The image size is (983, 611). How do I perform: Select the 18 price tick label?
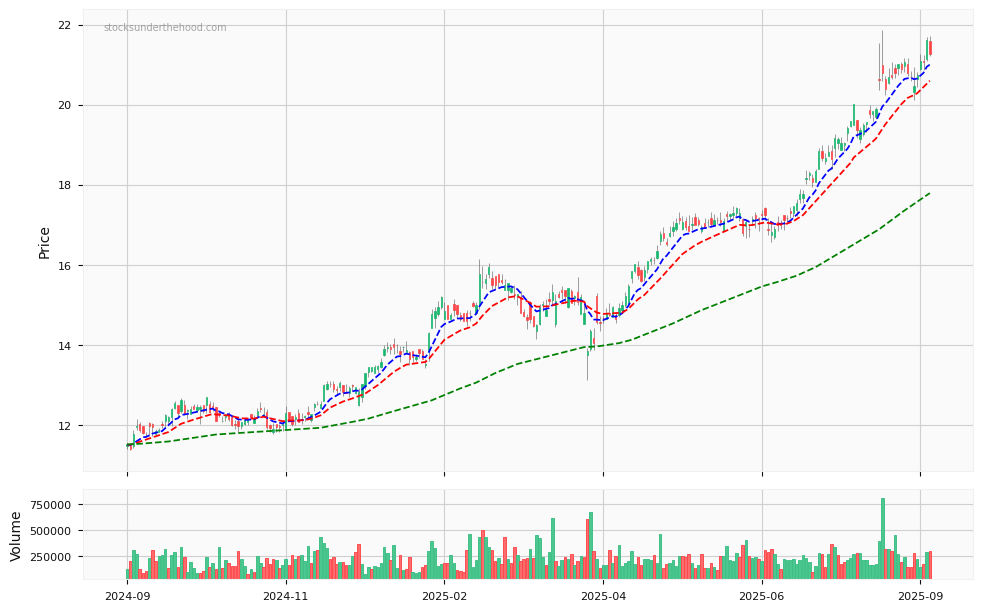click(66, 185)
